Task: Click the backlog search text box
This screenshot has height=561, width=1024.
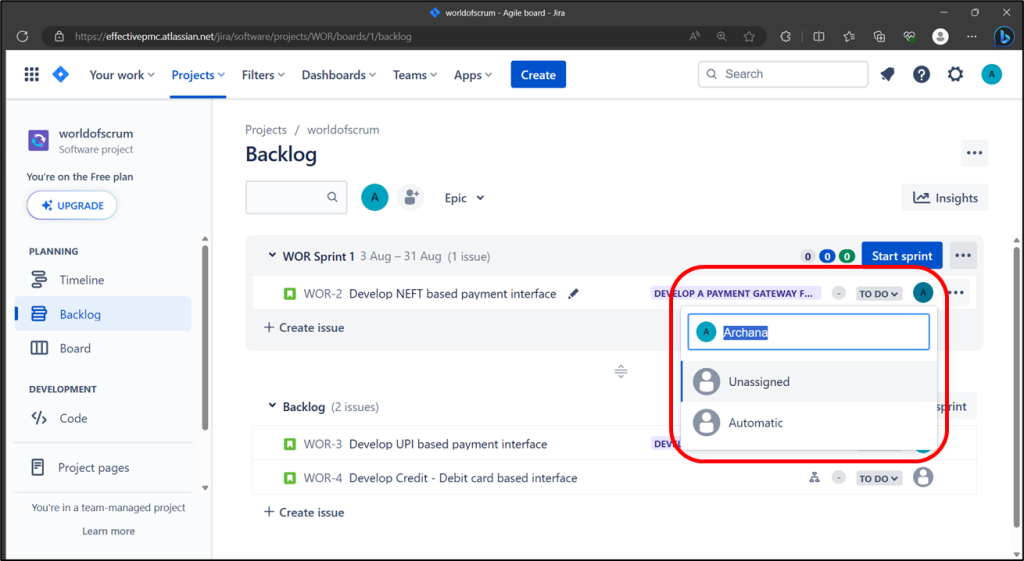Action: pos(296,197)
